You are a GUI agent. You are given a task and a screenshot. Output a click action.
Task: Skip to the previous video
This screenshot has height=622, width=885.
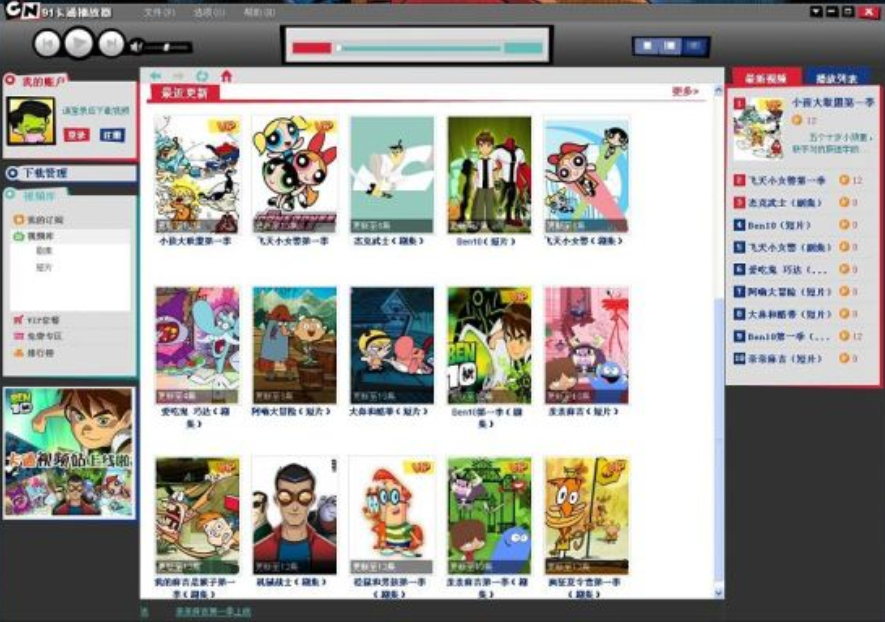[47, 43]
